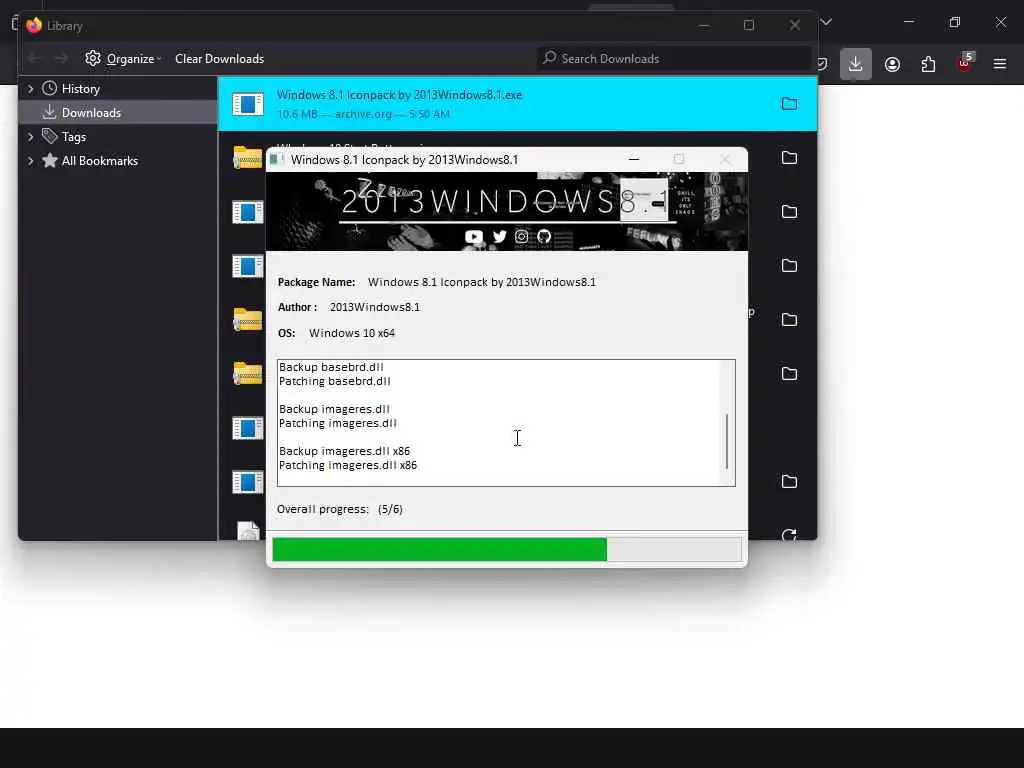
Task: Focus the Search Downloads field
Action: click(674, 59)
